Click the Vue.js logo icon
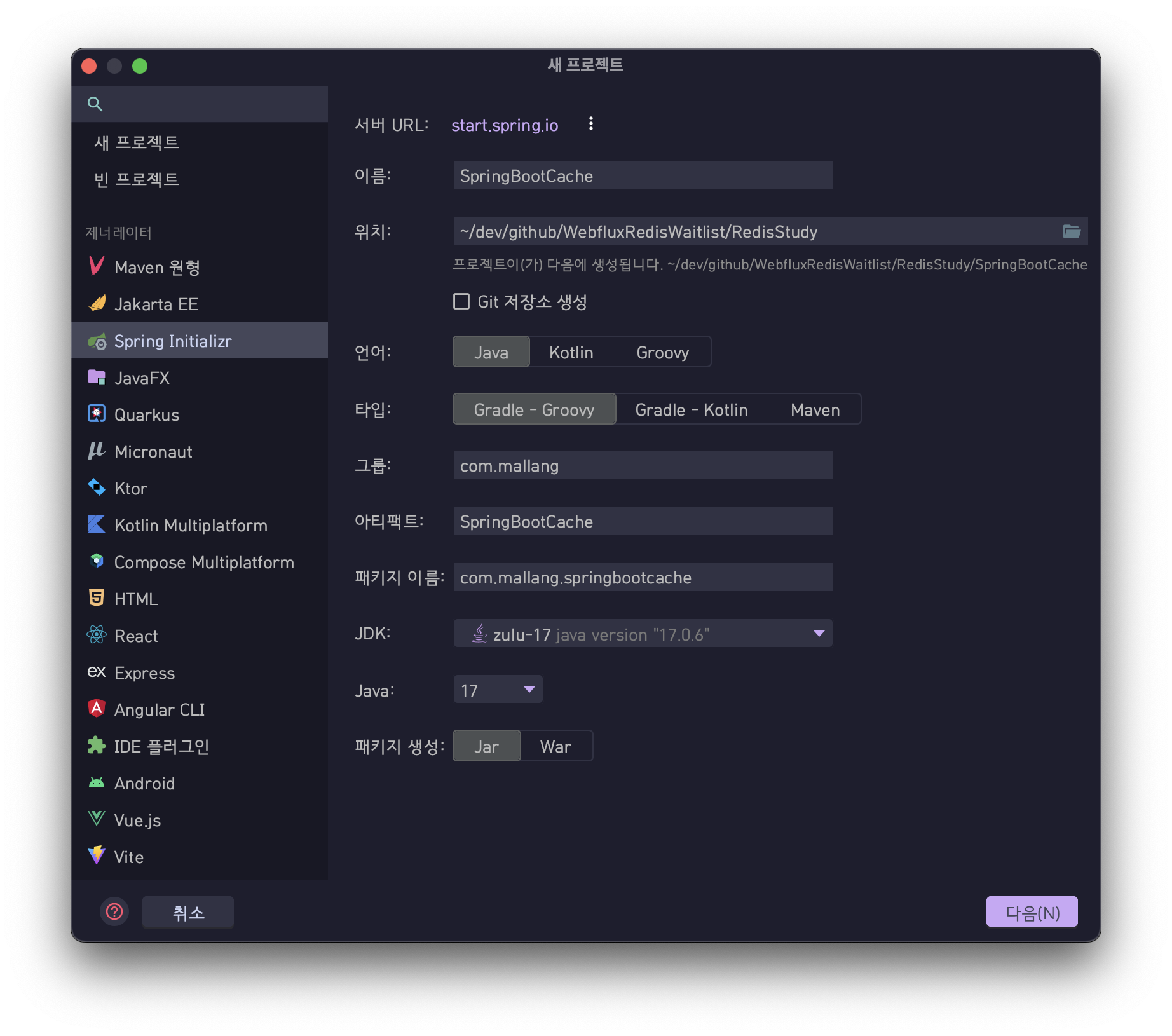Image resolution: width=1172 pixels, height=1036 pixels. (x=97, y=819)
